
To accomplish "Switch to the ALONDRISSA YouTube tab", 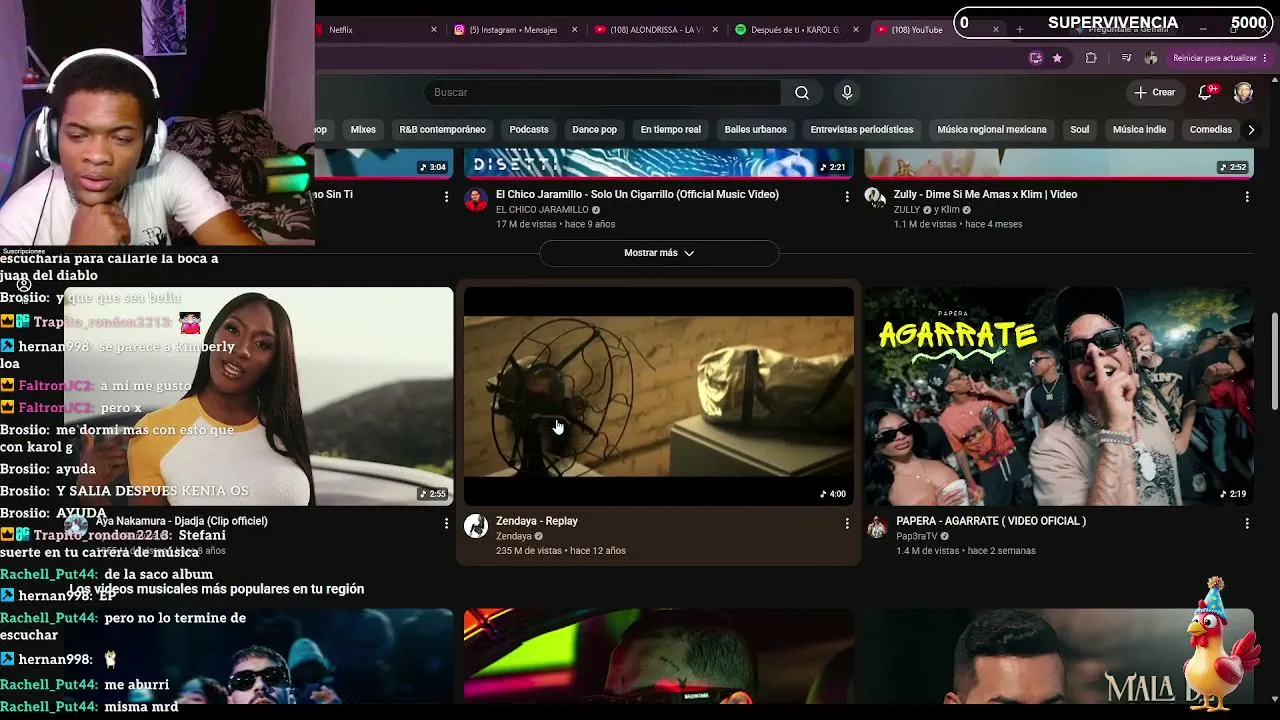I will tap(656, 30).
